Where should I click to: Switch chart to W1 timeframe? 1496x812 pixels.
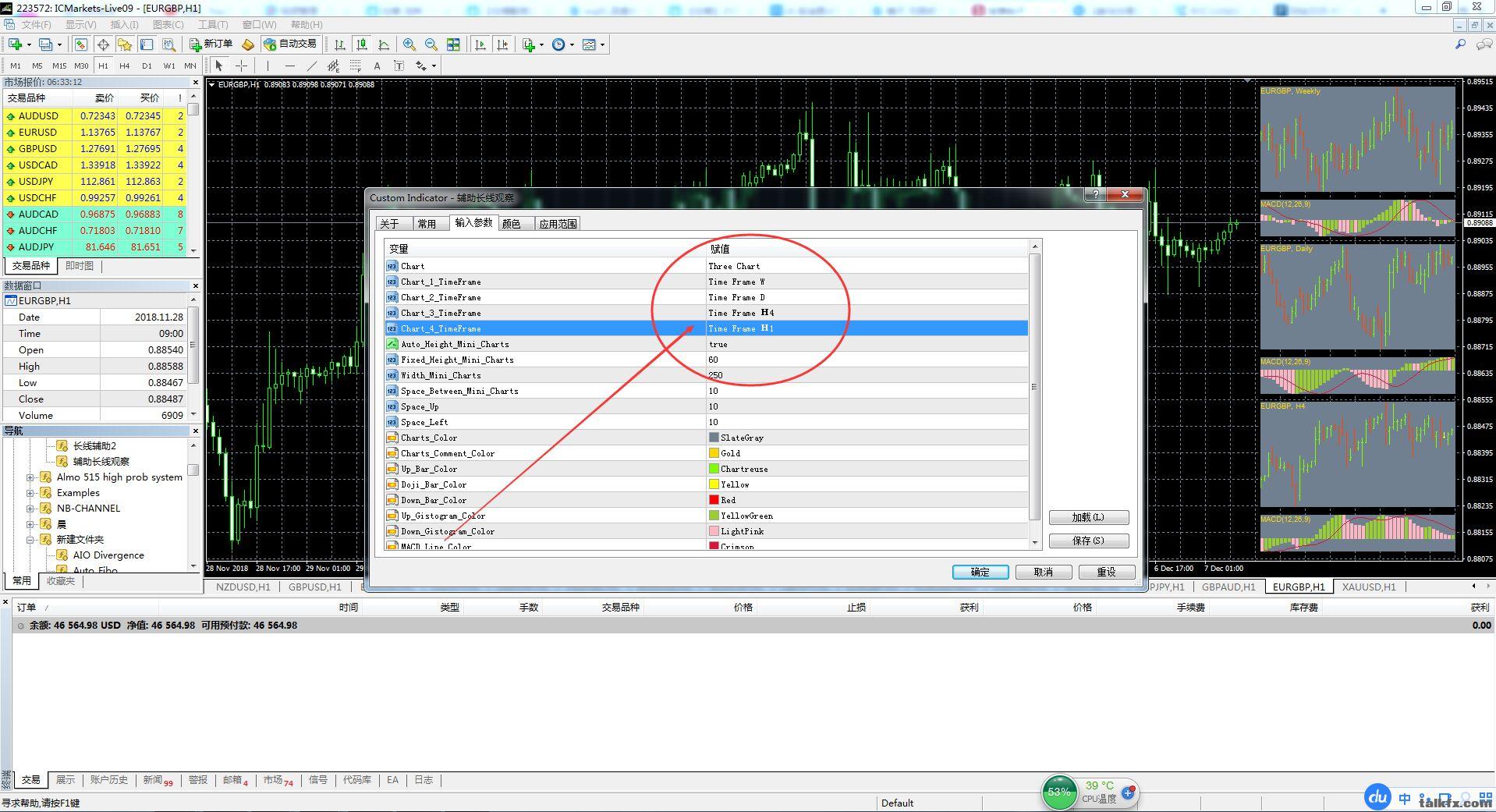click(168, 66)
